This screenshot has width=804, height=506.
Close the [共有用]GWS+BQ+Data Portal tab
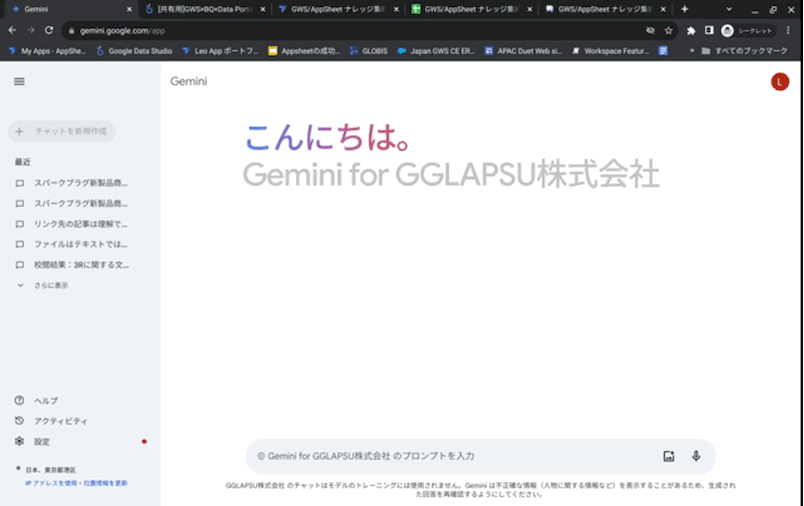pos(263,9)
